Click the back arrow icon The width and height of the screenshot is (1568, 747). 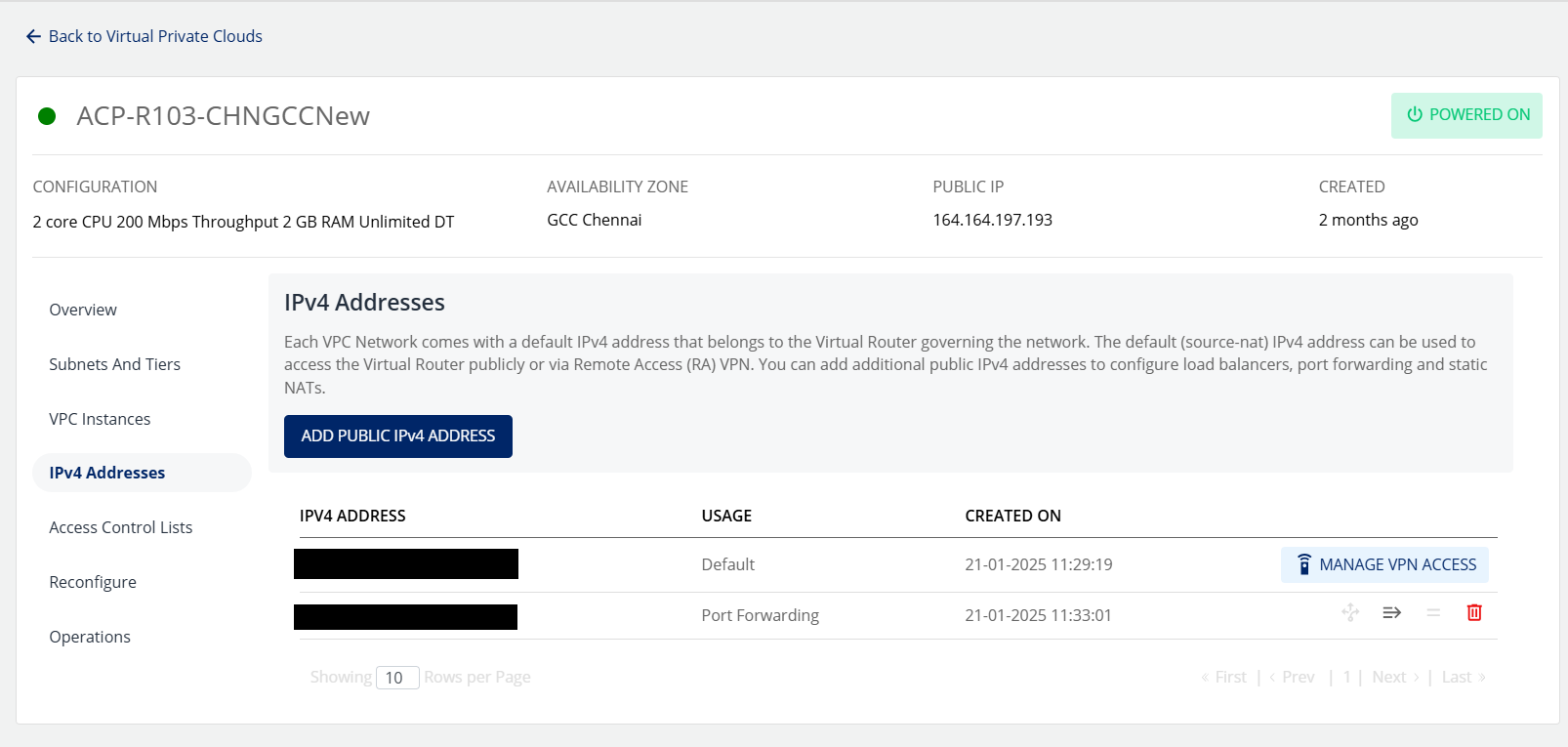click(x=33, y=36)
